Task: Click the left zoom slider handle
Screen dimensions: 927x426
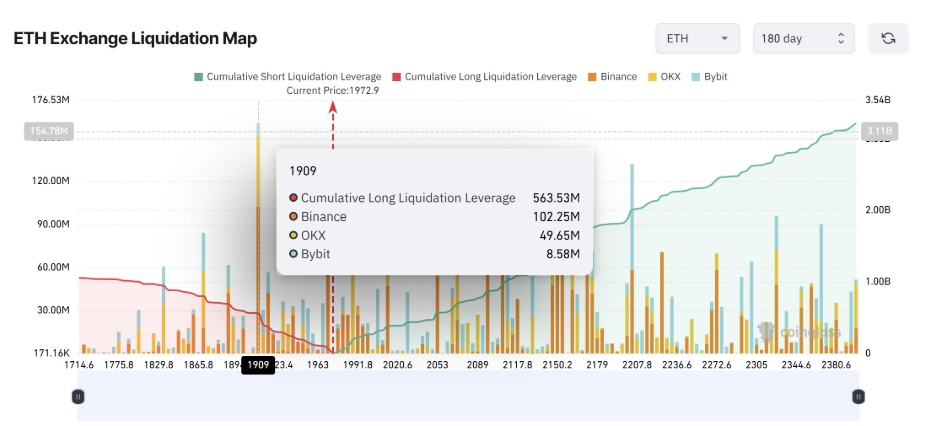Action: (x=78, y=396)
